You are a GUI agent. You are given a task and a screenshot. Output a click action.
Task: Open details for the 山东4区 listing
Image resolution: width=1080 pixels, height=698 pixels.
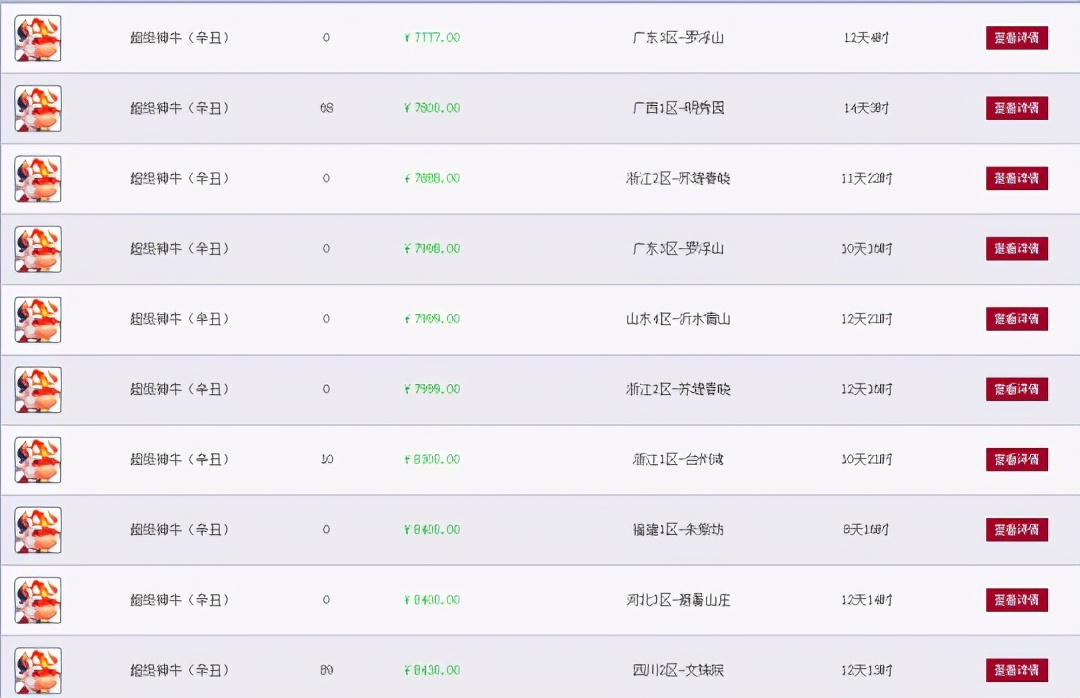(1016, 319)
